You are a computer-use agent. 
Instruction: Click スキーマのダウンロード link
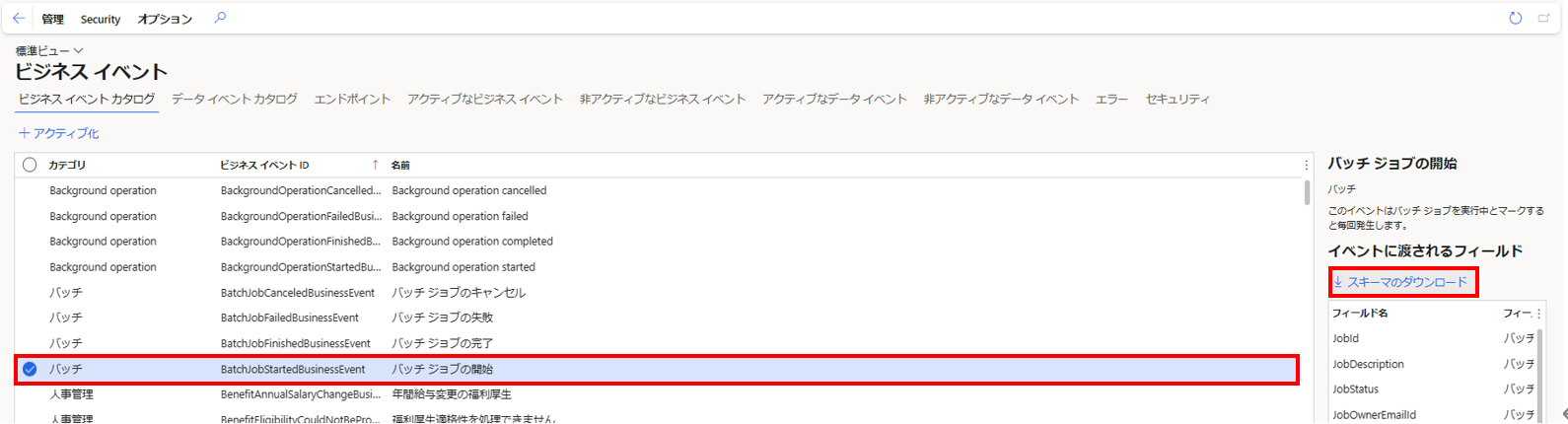coord(1401,282)
